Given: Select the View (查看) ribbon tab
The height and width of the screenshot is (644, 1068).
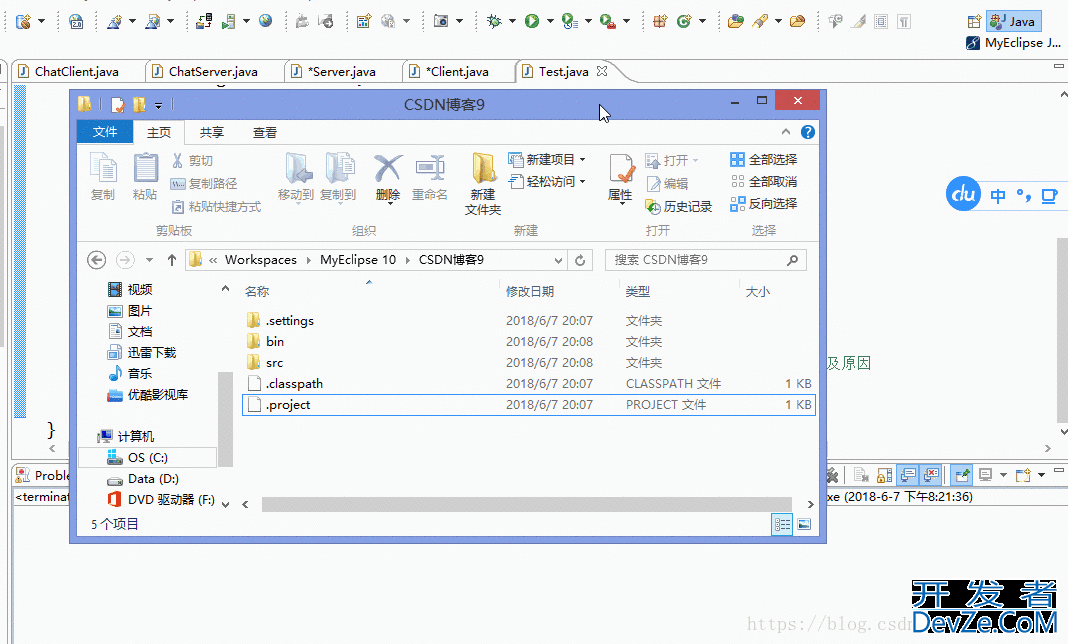Looking at the screenshot, I should point(265,132).
